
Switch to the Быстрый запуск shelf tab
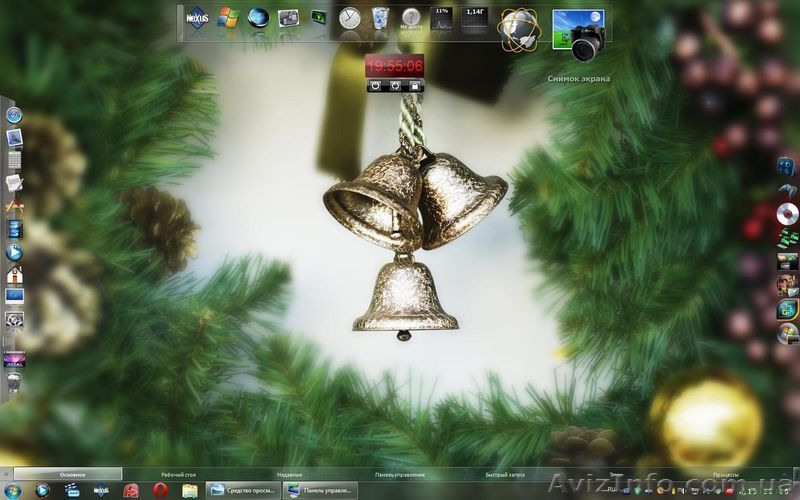pyautogui.click(x=505, y=474)
